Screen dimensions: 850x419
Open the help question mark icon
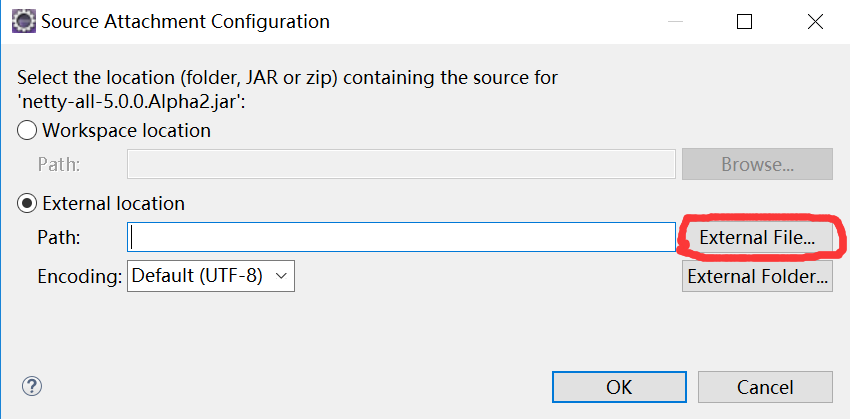(32, 386)
